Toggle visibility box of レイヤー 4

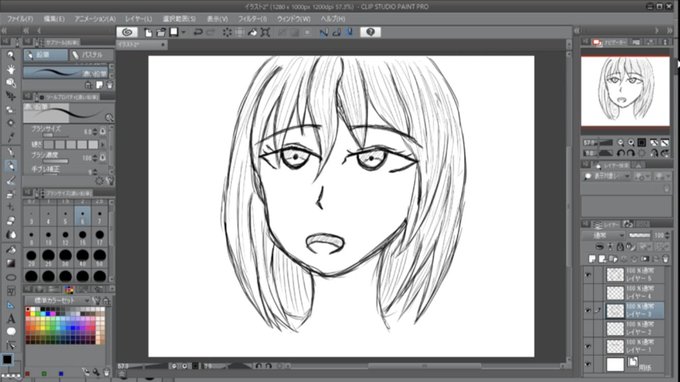tap(588, 293)
